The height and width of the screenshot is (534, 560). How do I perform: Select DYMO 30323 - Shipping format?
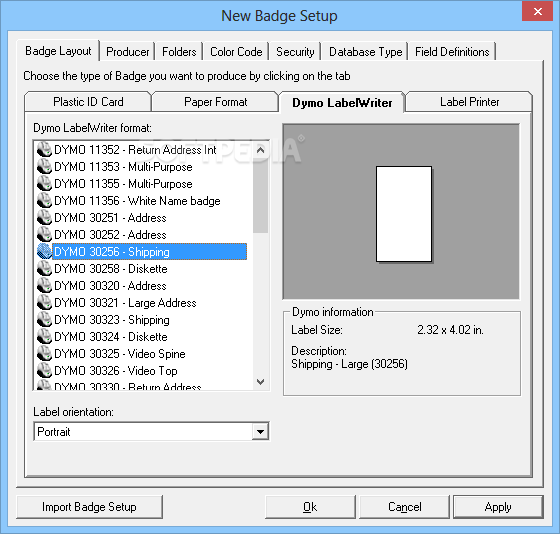(x=112, y=319)
